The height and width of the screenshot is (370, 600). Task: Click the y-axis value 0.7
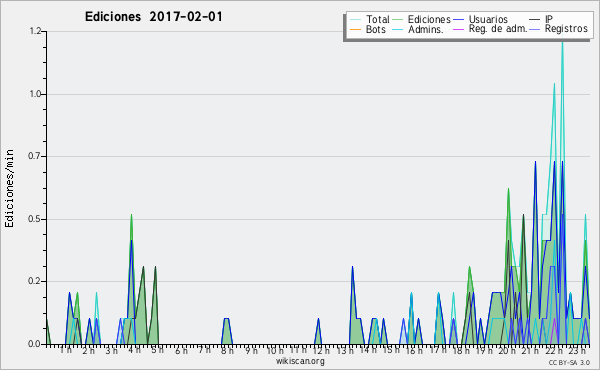34,156
